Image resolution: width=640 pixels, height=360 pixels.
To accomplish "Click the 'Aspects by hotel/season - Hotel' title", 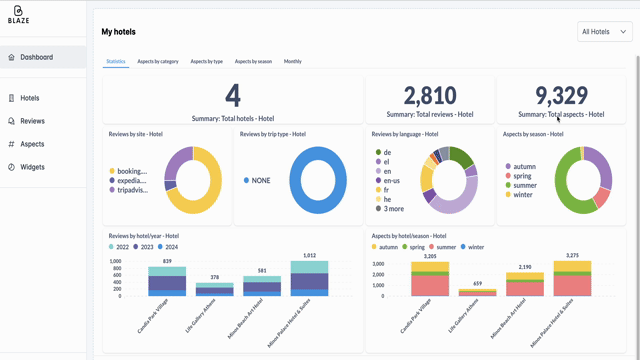I will click(x=409, y=236).
